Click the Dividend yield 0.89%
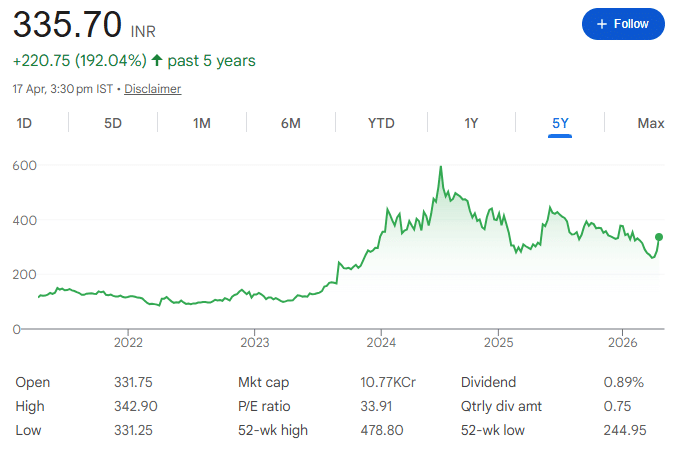The image size is (677, 457). tap(624, 382)
